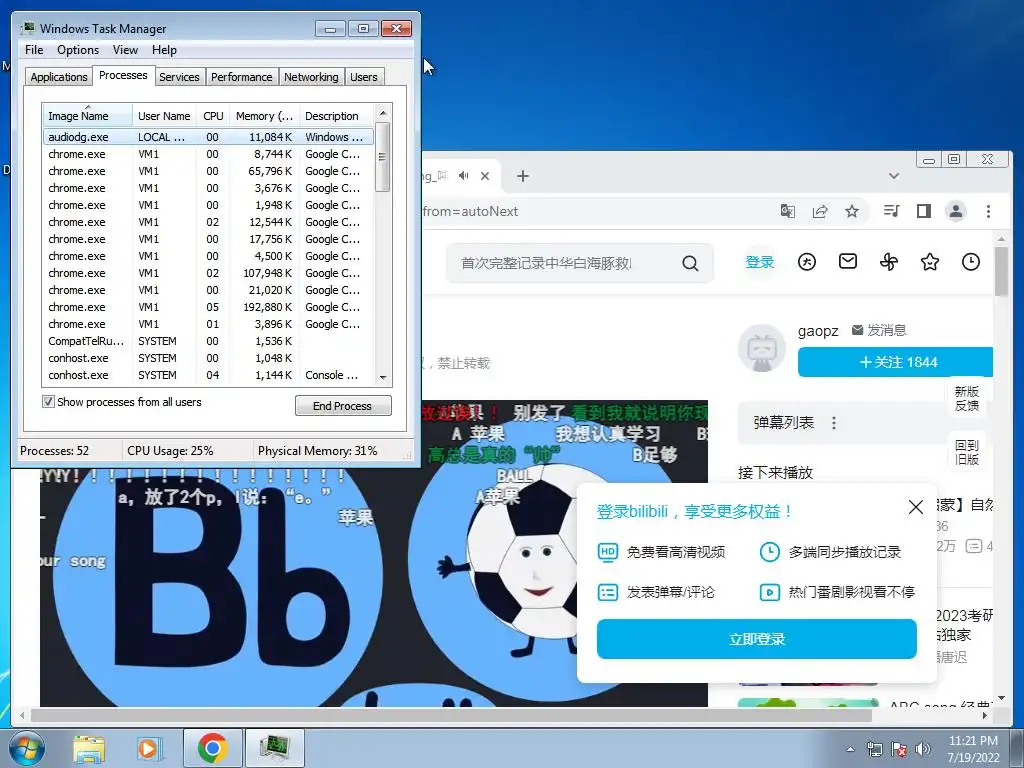The image size is (1024, 768).
Task: Open the View menu in Task Manager
Action: pyautogui.click(x=125, y=50)
